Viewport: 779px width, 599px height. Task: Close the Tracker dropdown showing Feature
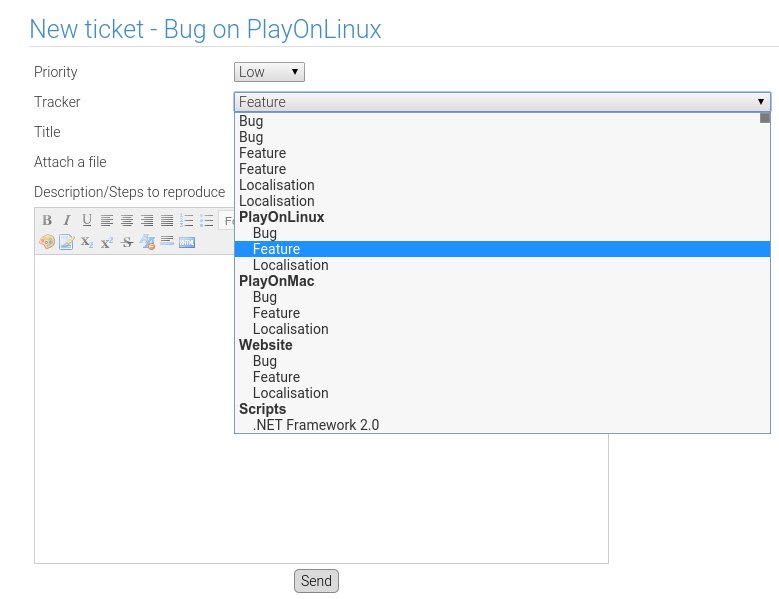tap(502, 102)
